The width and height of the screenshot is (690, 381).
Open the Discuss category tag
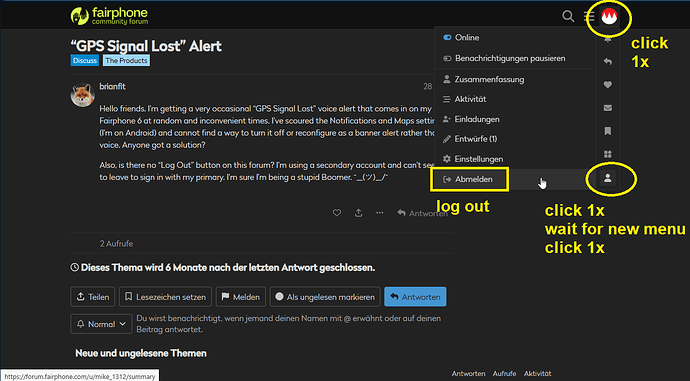(84, 60)
